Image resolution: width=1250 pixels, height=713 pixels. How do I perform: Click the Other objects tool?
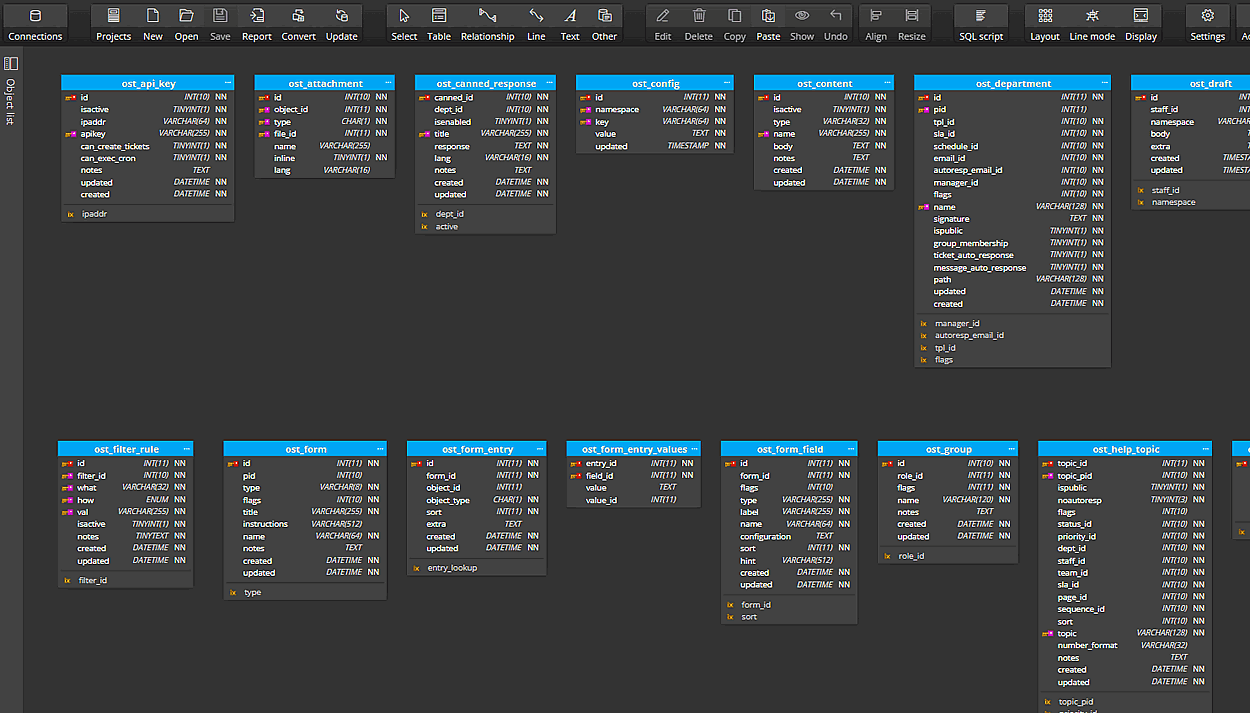click(605, 24)
